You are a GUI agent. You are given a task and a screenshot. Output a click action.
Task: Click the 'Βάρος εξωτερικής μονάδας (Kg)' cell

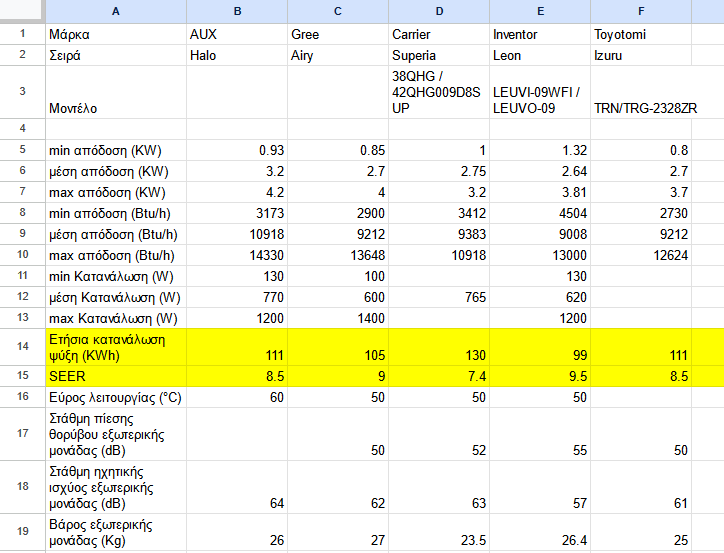tap(116, 532)
